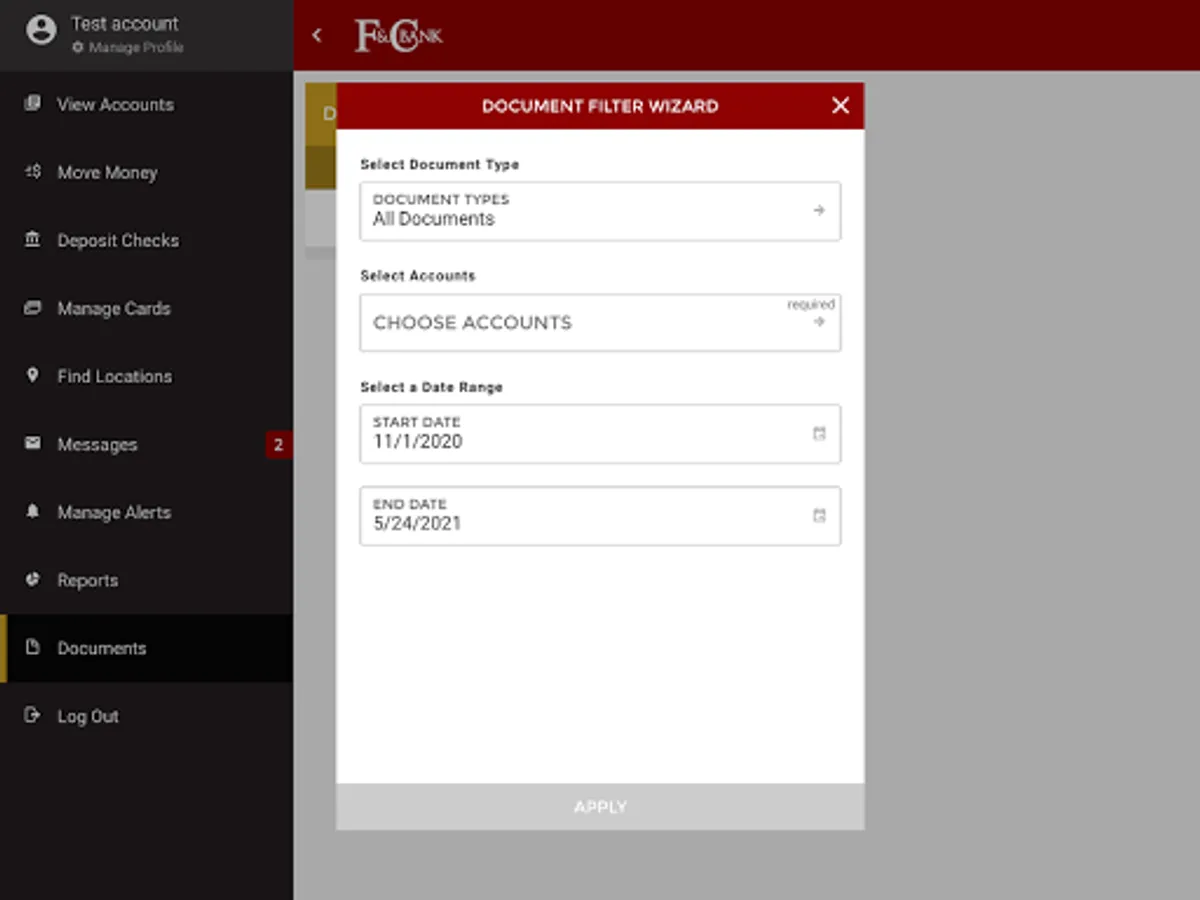
Task: Open the End Date calendar icon
Action: 819,516
